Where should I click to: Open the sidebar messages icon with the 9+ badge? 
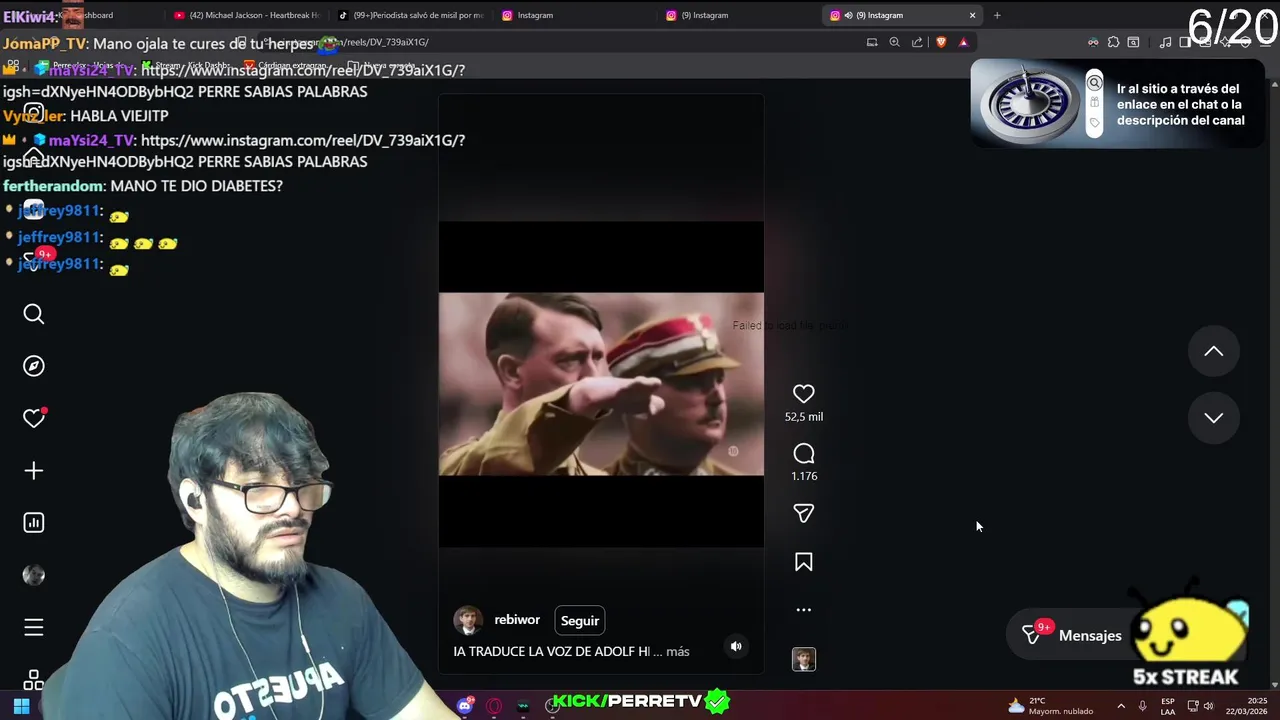click(34, 260)
